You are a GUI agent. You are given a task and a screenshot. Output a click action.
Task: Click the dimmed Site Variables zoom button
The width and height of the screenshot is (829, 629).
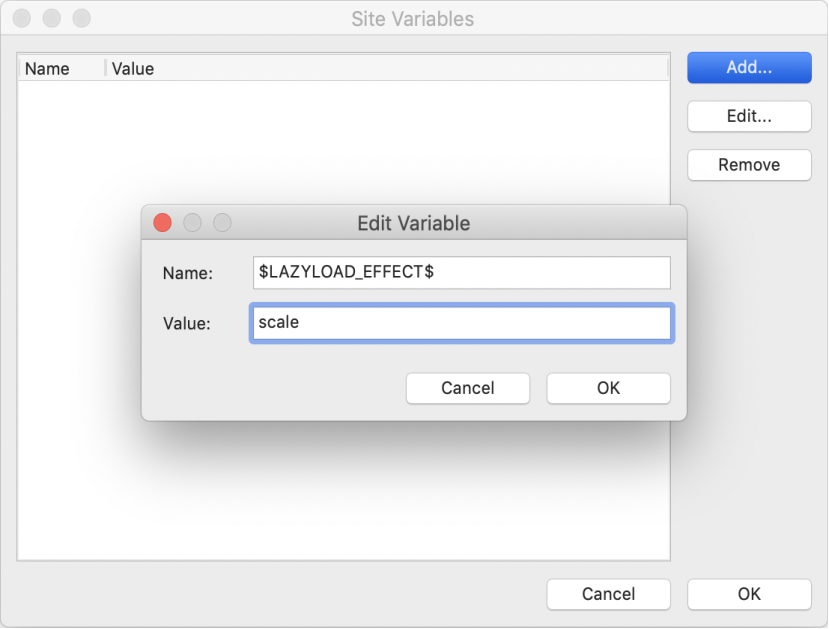[81, 18]
